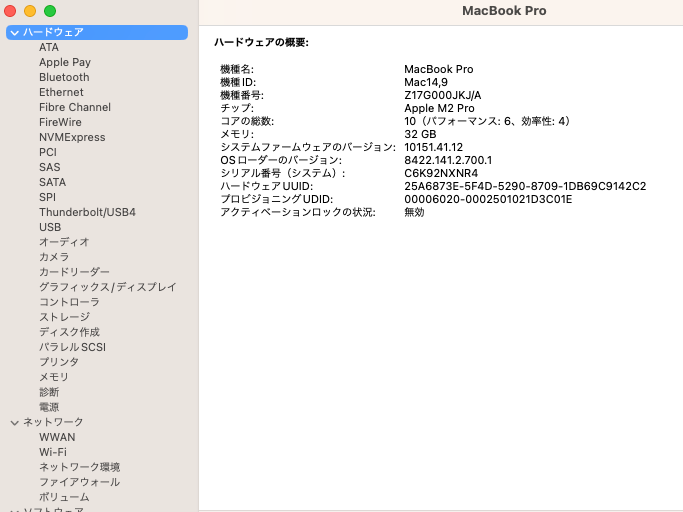Click the memory value 32 GB

click(420, 134)
